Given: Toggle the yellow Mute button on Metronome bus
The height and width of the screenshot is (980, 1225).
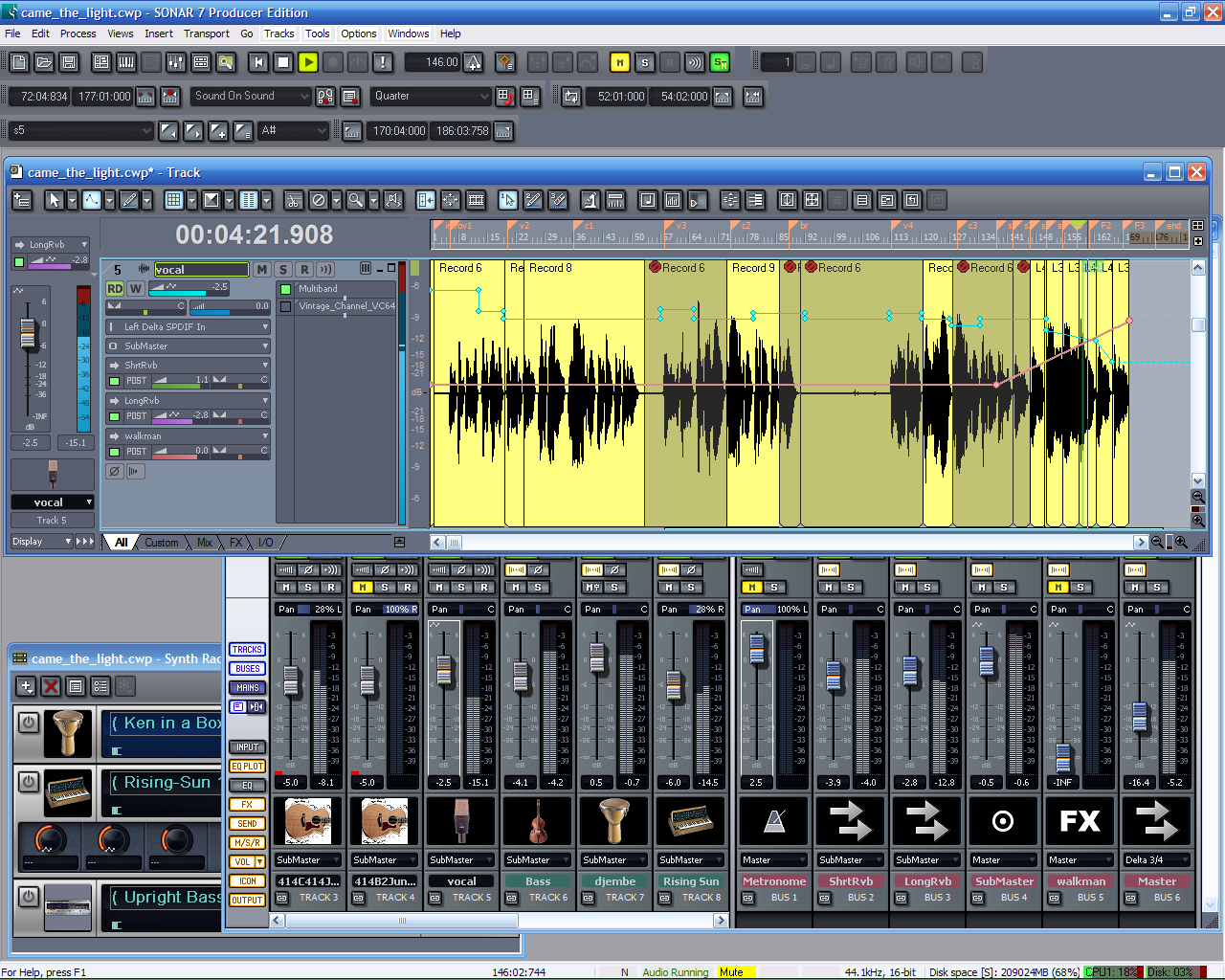Looking at the screenshot, I should point(752,587).
